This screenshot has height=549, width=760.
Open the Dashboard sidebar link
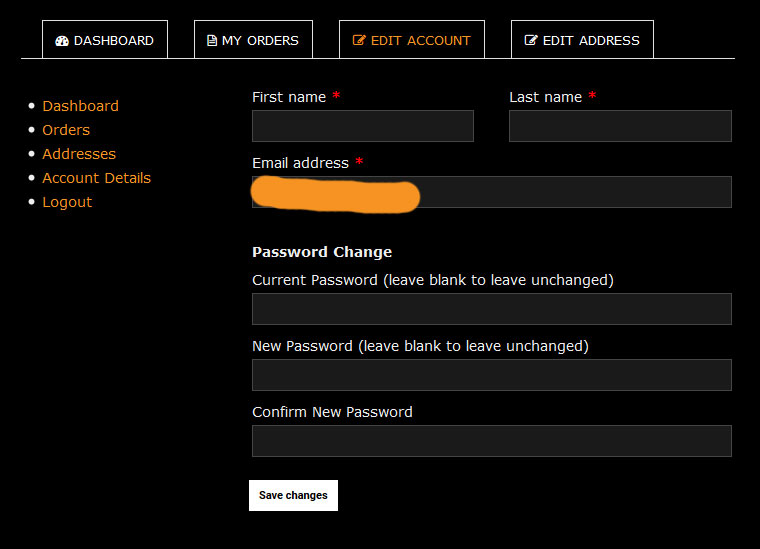[x=80, y=106]
